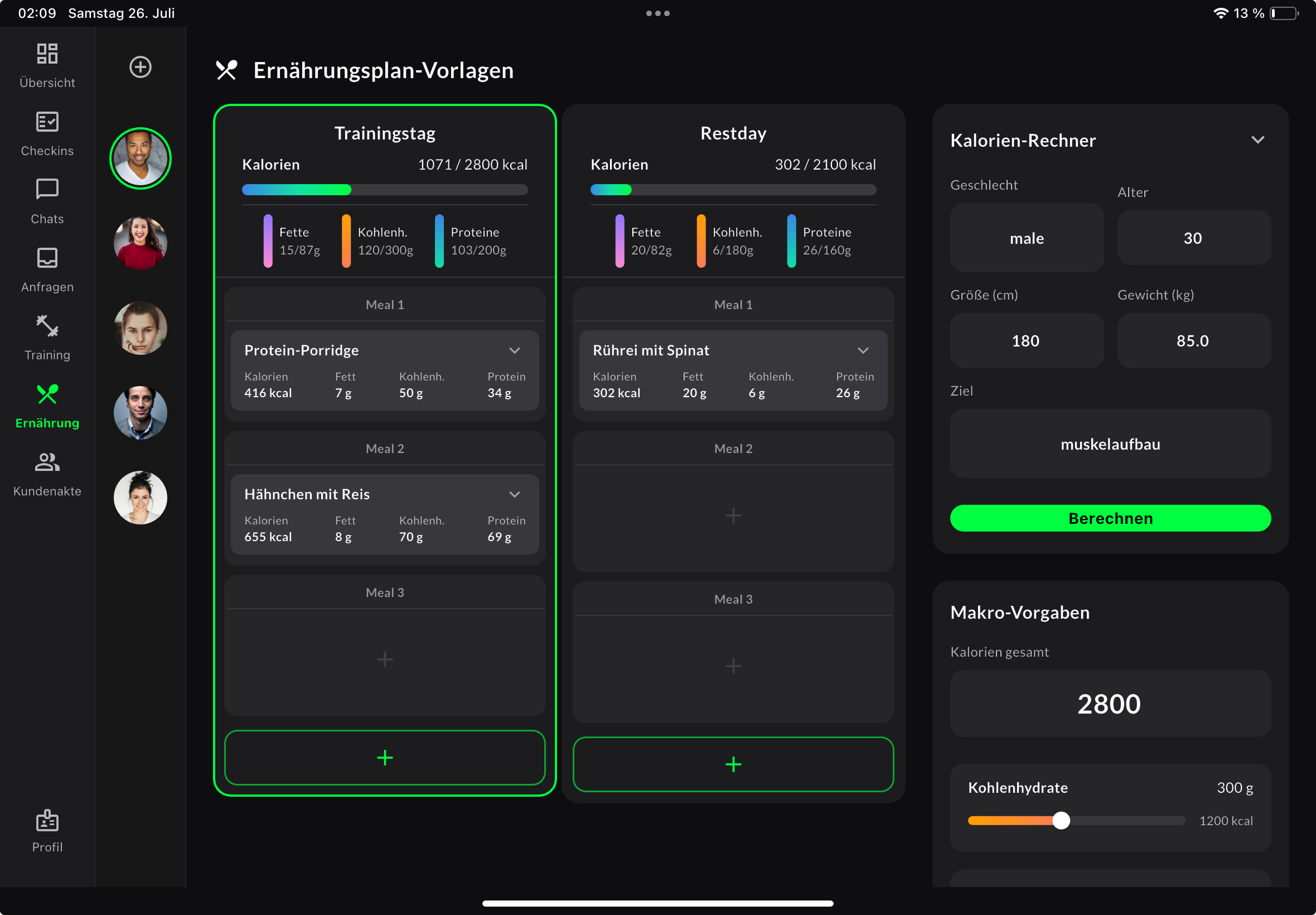Open Anfragen inbox icon

(x=47, y=258)
